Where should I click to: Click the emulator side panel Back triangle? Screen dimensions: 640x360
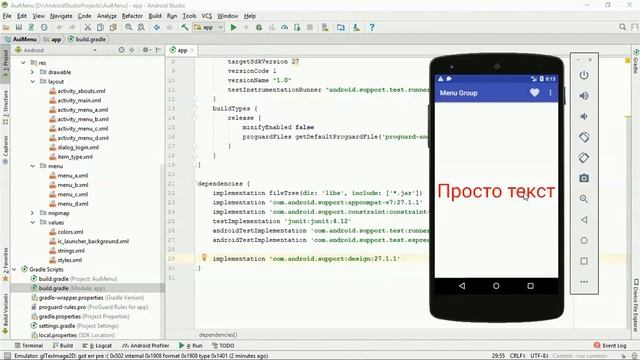[584, 220]
